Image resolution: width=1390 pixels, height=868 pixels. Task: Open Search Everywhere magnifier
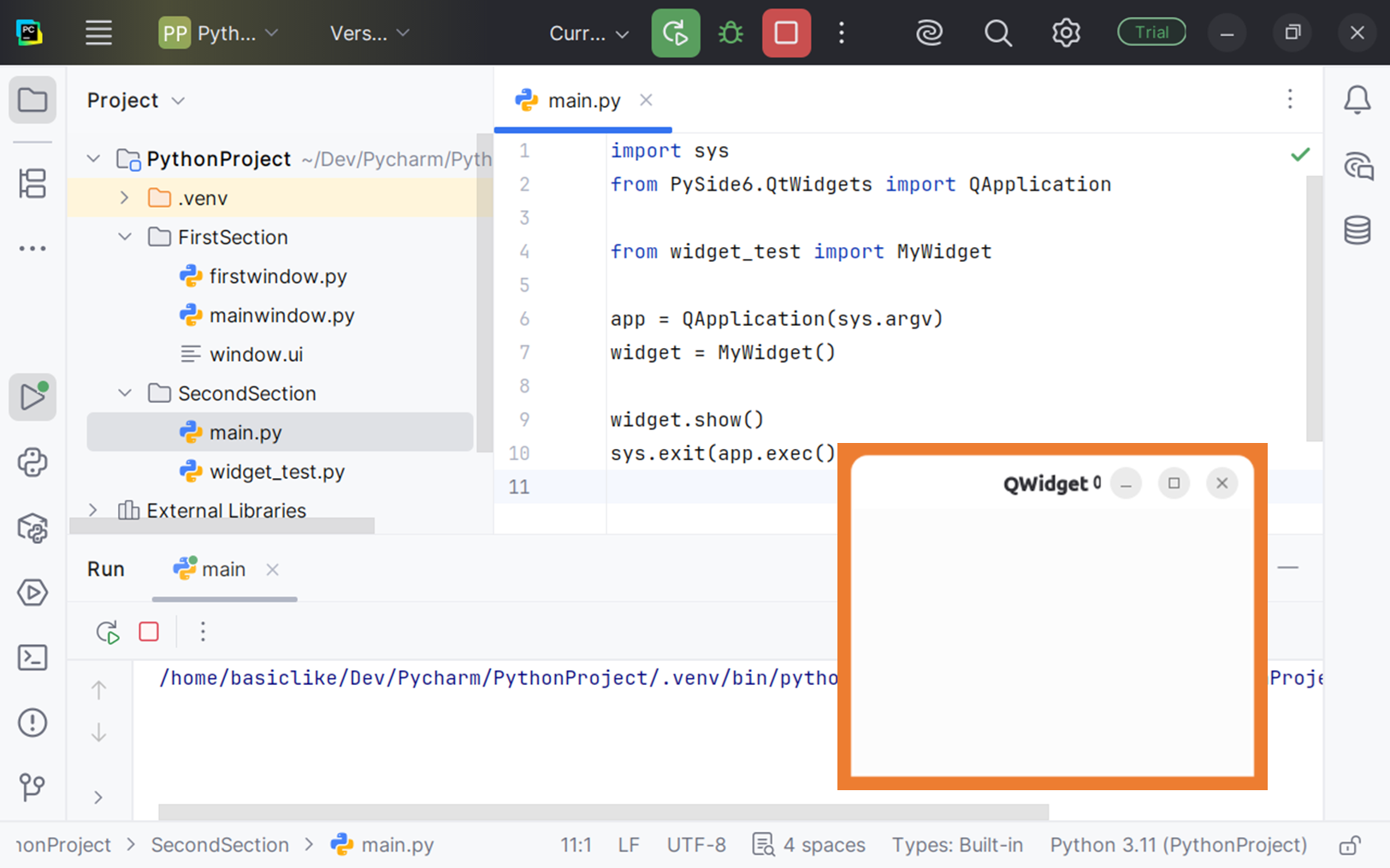(997, 33)
